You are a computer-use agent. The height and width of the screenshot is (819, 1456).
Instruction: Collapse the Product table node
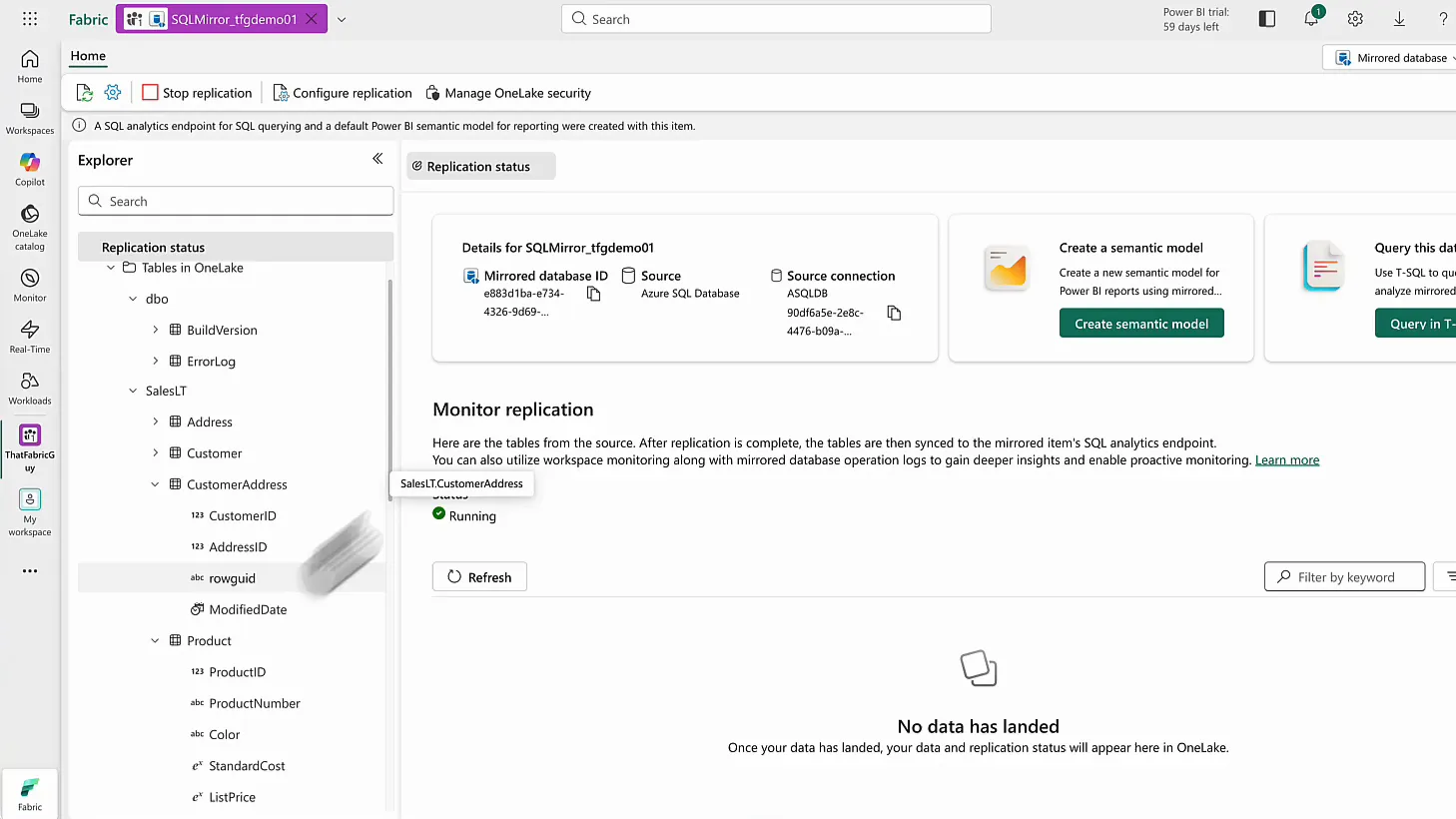point(155,640)
